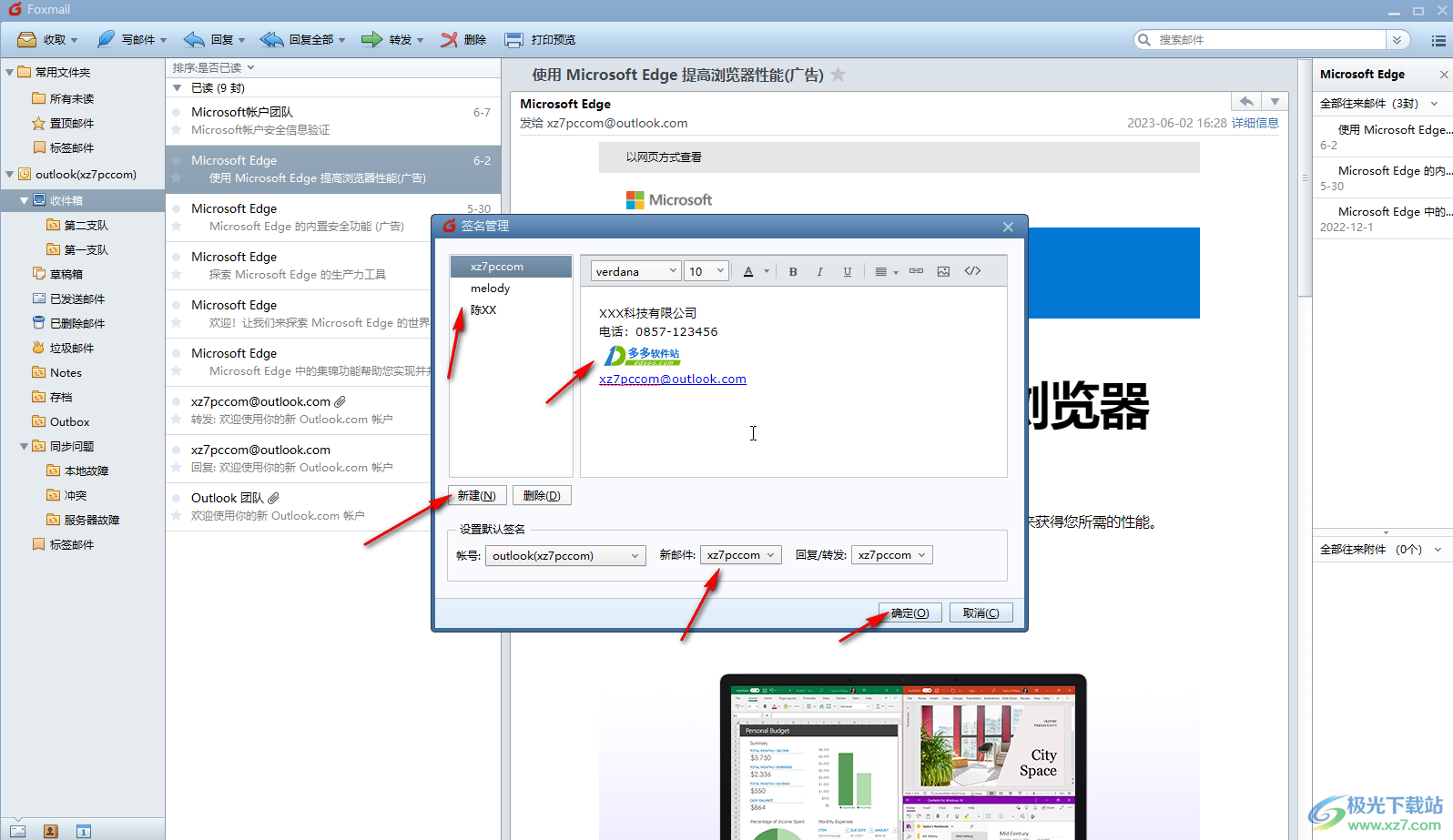
Task: Select the 陈XX signature entry
Action: (x=511, y=310)
